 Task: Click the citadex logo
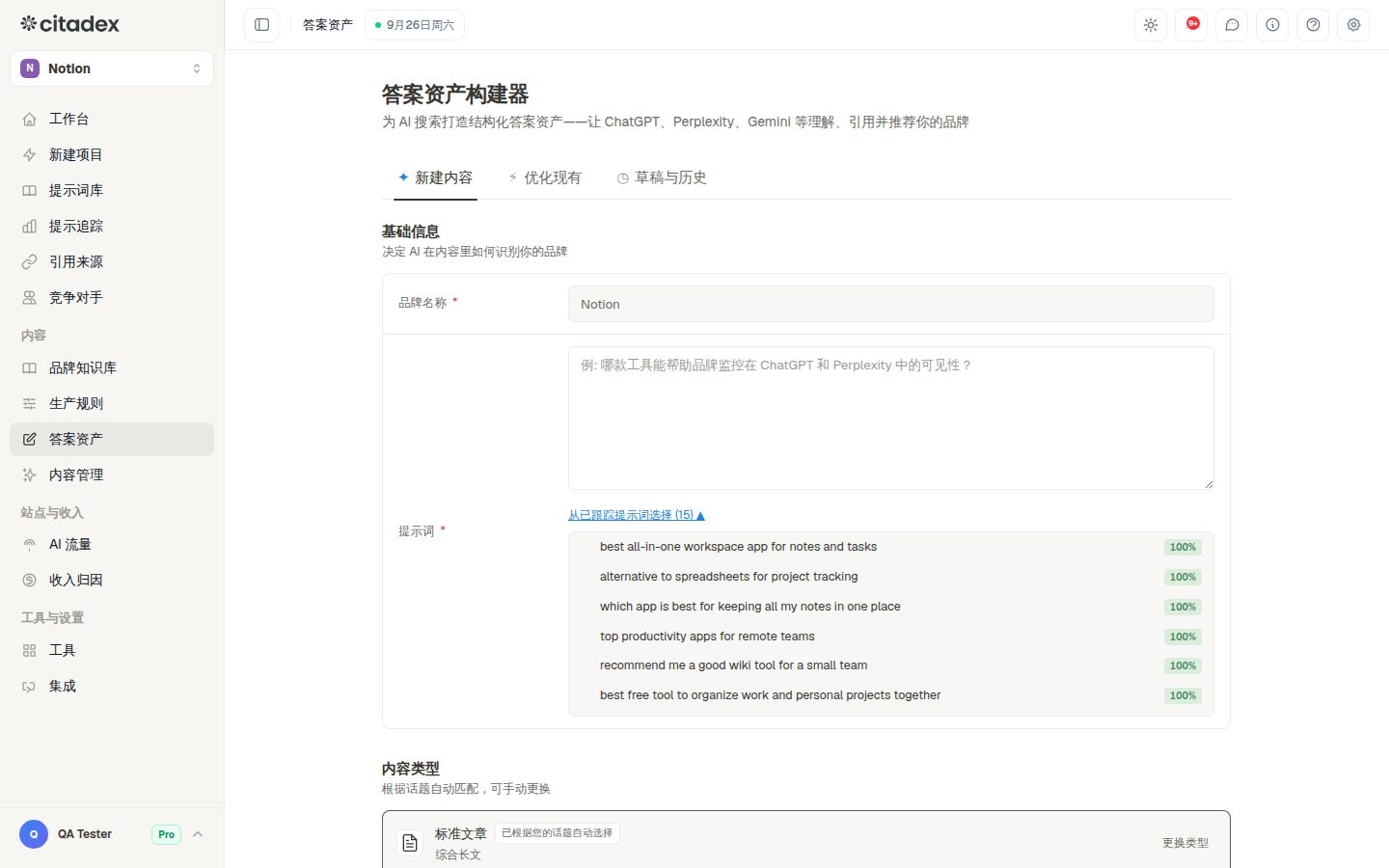click(69, 23)
